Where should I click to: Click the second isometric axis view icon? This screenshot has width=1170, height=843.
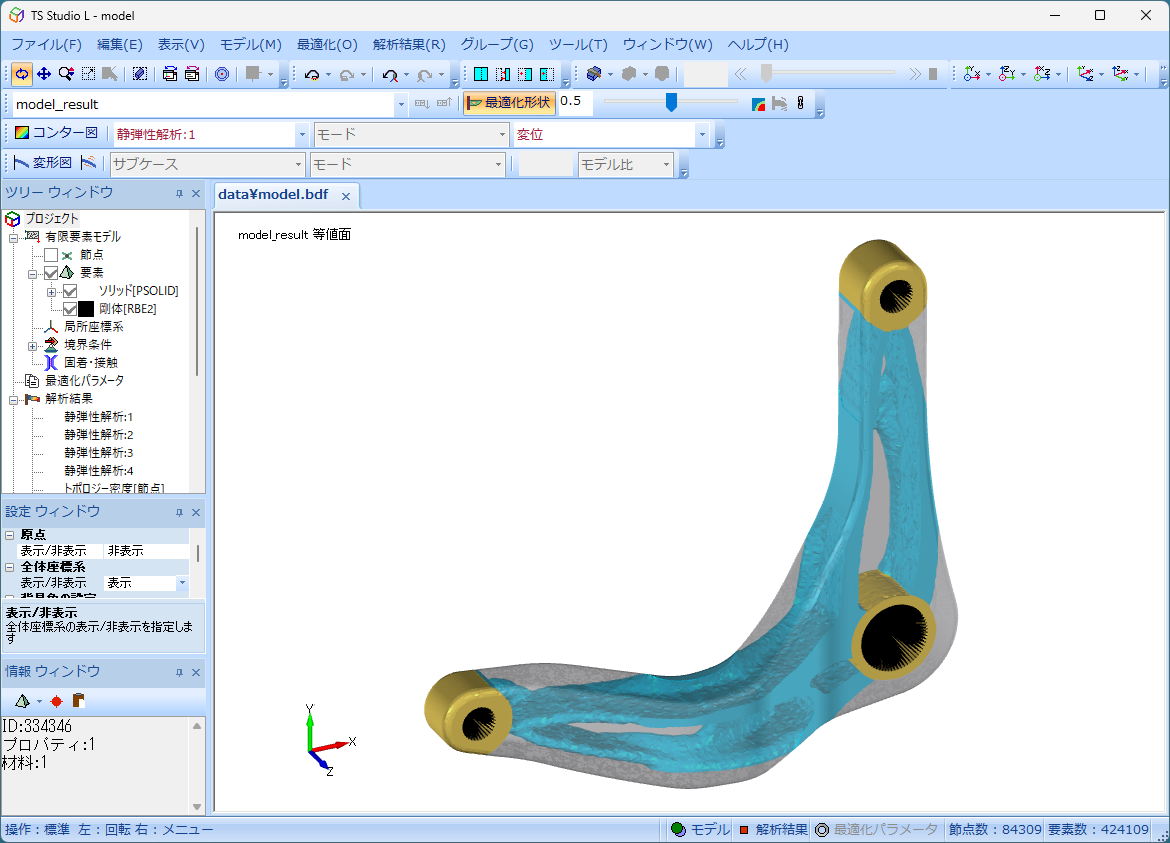click(x=1121, y=74)
